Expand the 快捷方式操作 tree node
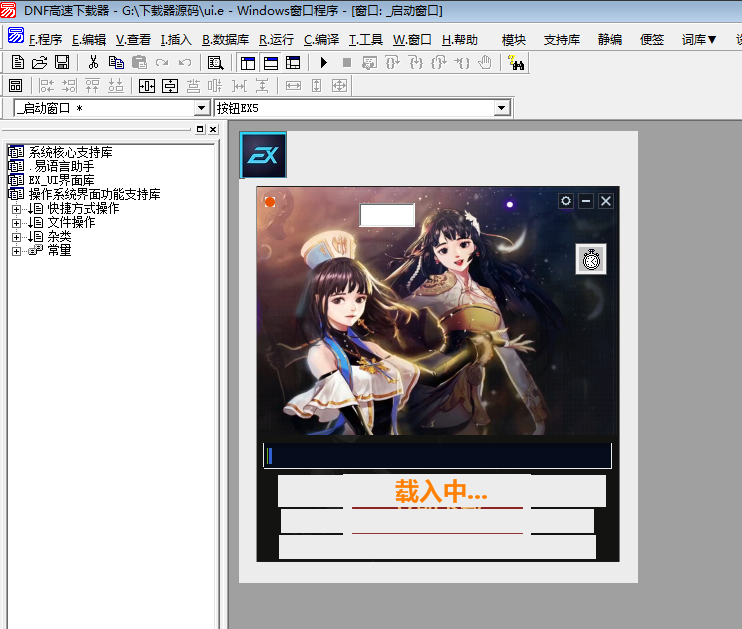 [16, 209]
